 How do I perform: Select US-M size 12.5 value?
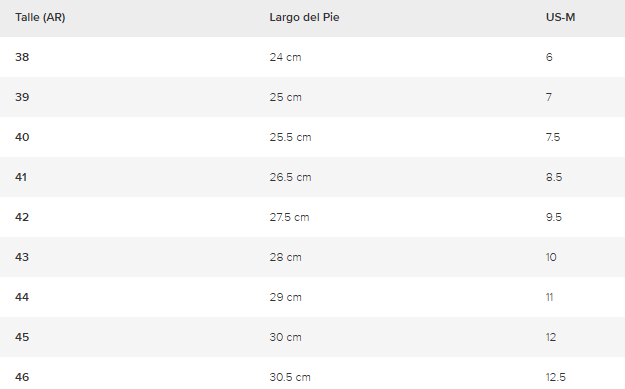(556, 377)
